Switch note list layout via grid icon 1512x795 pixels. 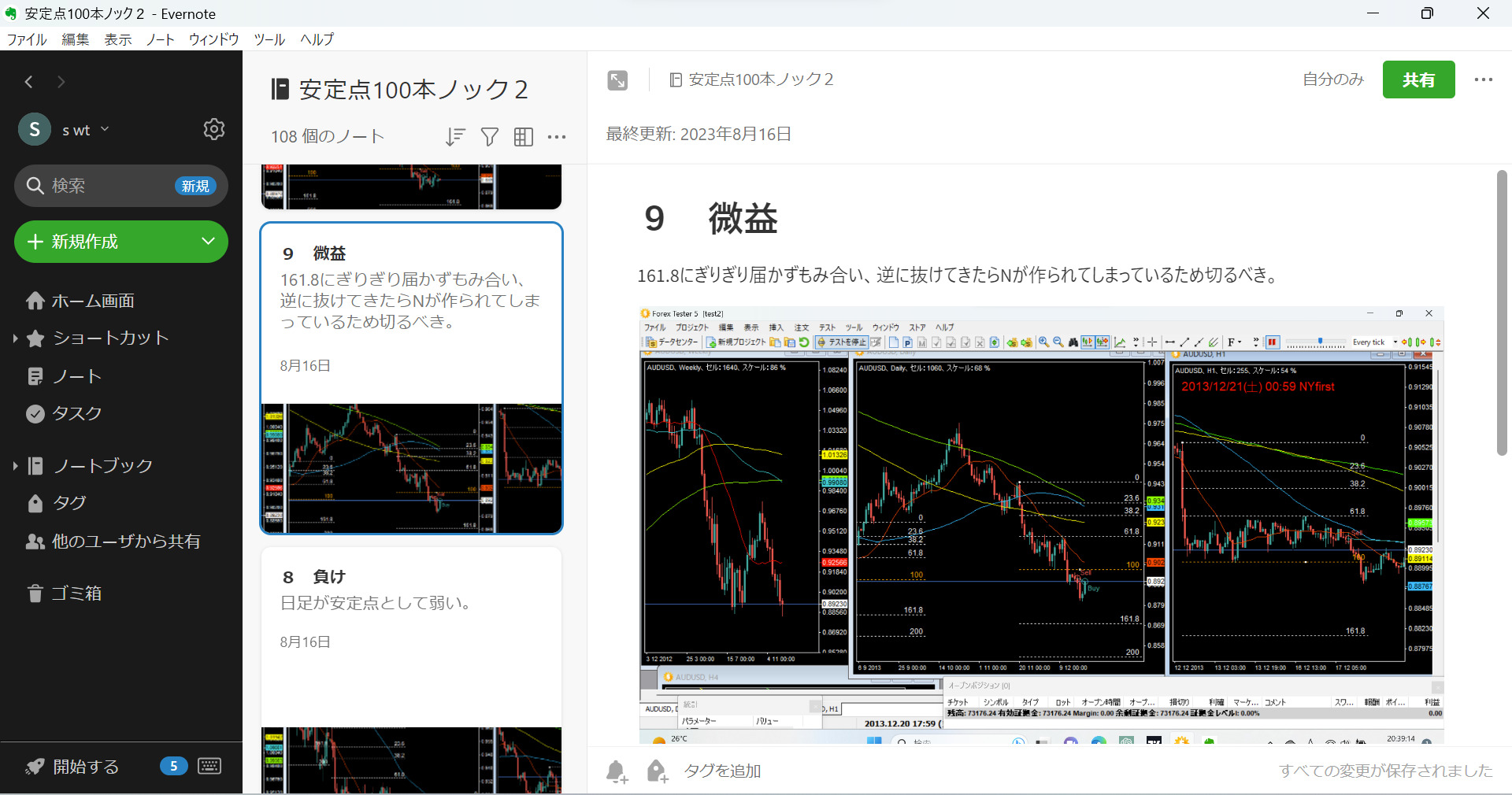(523, 136)
